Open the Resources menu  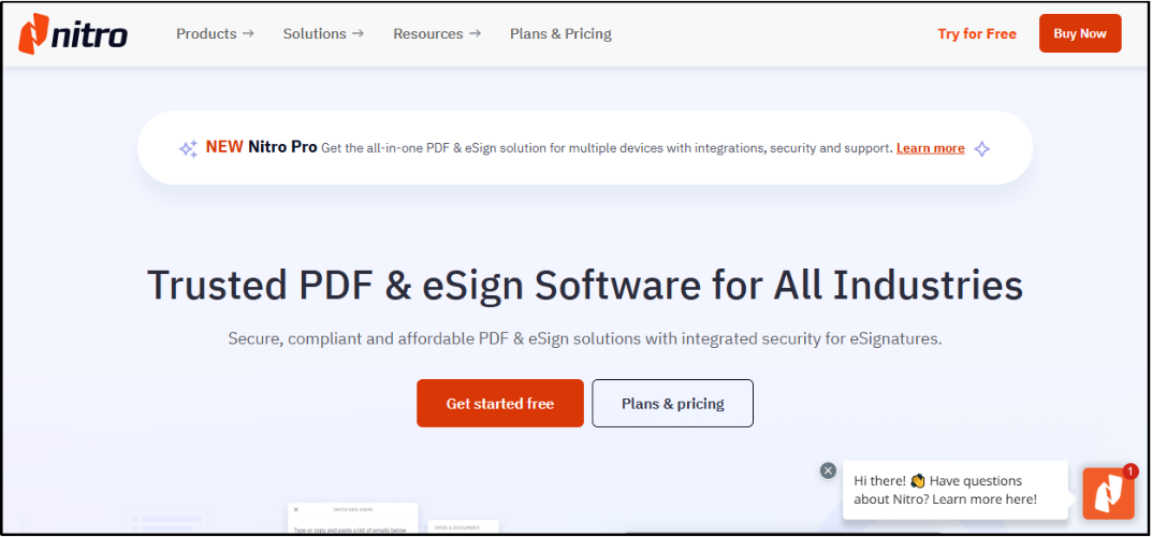coord(437,34)
